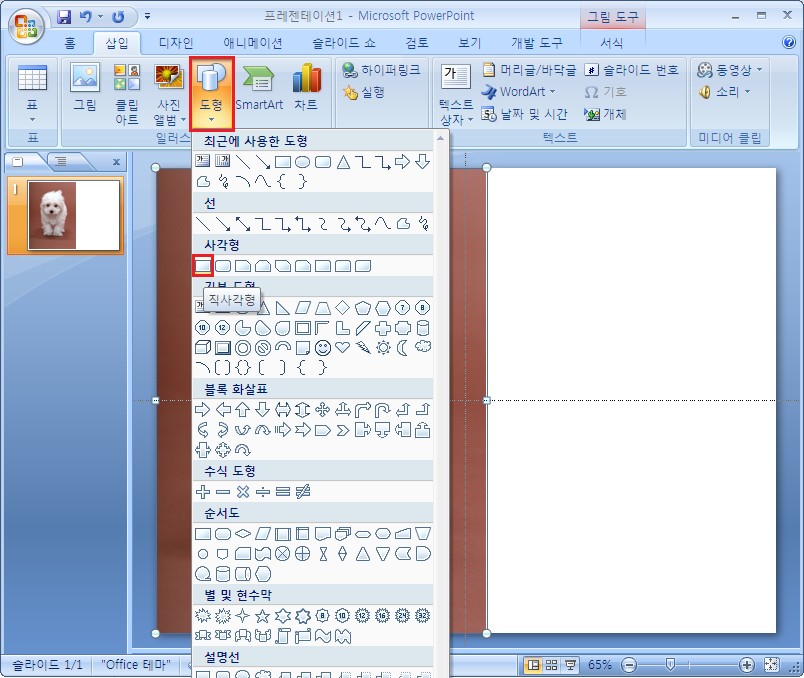Click the 실행 action button
The width and height of the screenshot is (804, 678).
pos(364,92)
